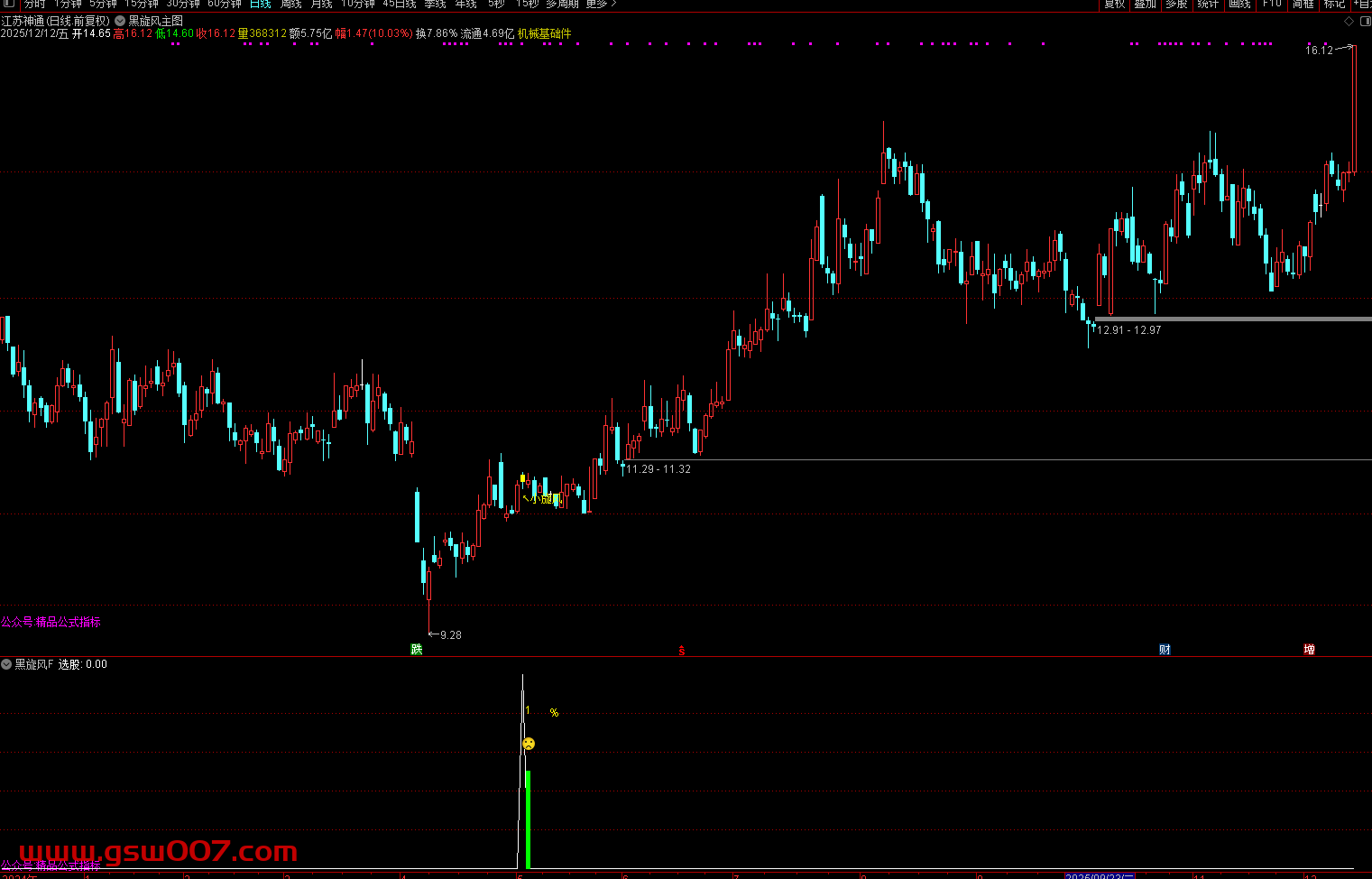1372x879 pixels.
Task: Click the 复权 adjustment button
Action: pyautogui.click(x=1115, y=4)
